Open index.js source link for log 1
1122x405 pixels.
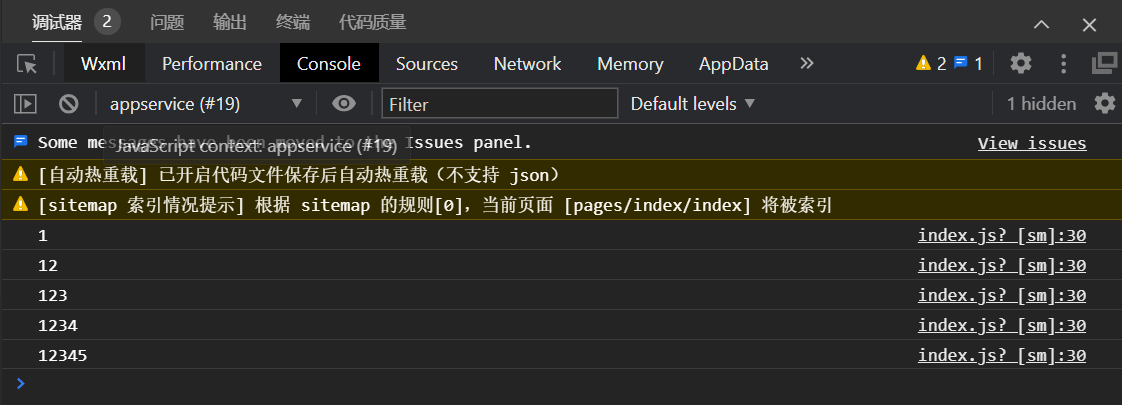coord(1002,235)
